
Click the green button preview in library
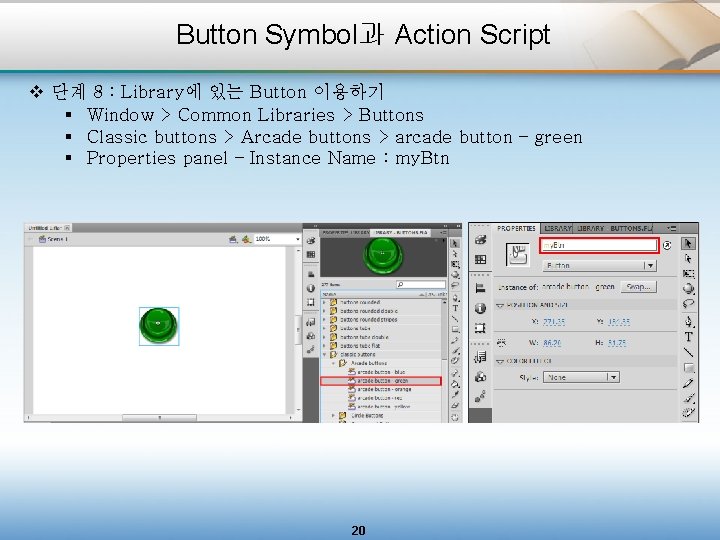(x=383, y=255)
